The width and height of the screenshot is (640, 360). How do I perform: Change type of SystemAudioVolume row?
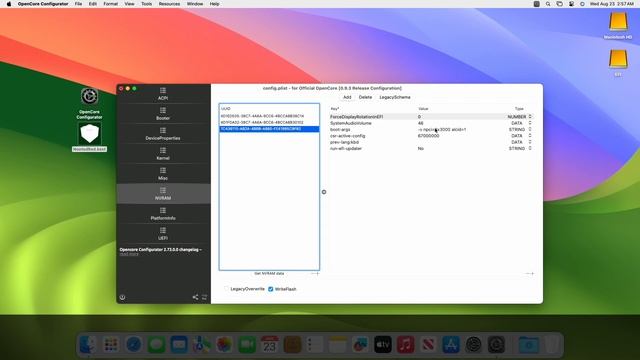[x=530, y=123]
